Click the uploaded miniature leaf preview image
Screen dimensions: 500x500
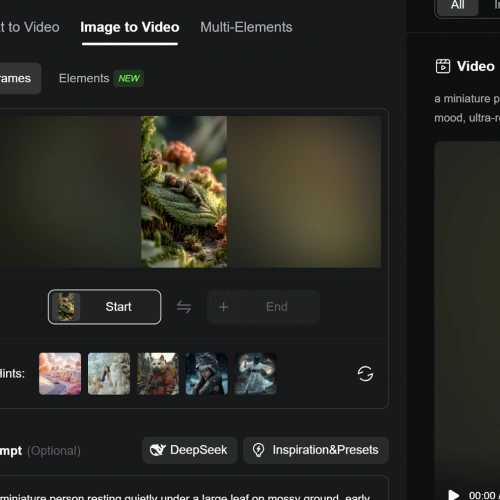[x=184, y=192]
